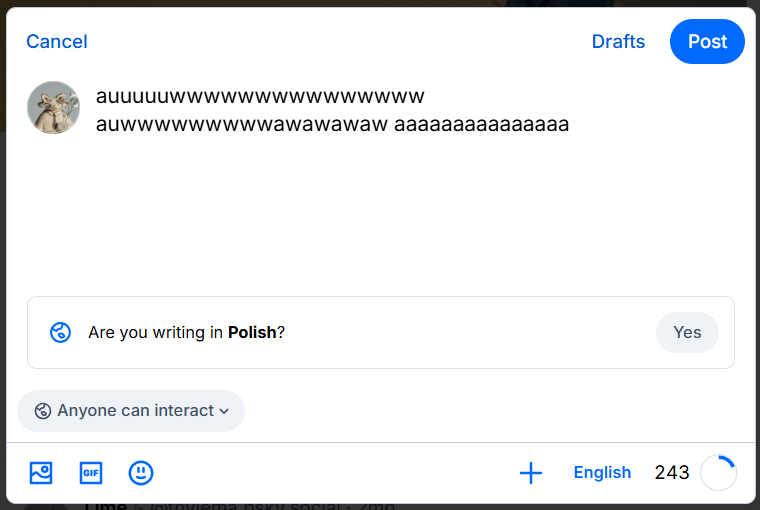Click the profile avatar picture
This screenshot has height=510, width=760.
(53, 107)
